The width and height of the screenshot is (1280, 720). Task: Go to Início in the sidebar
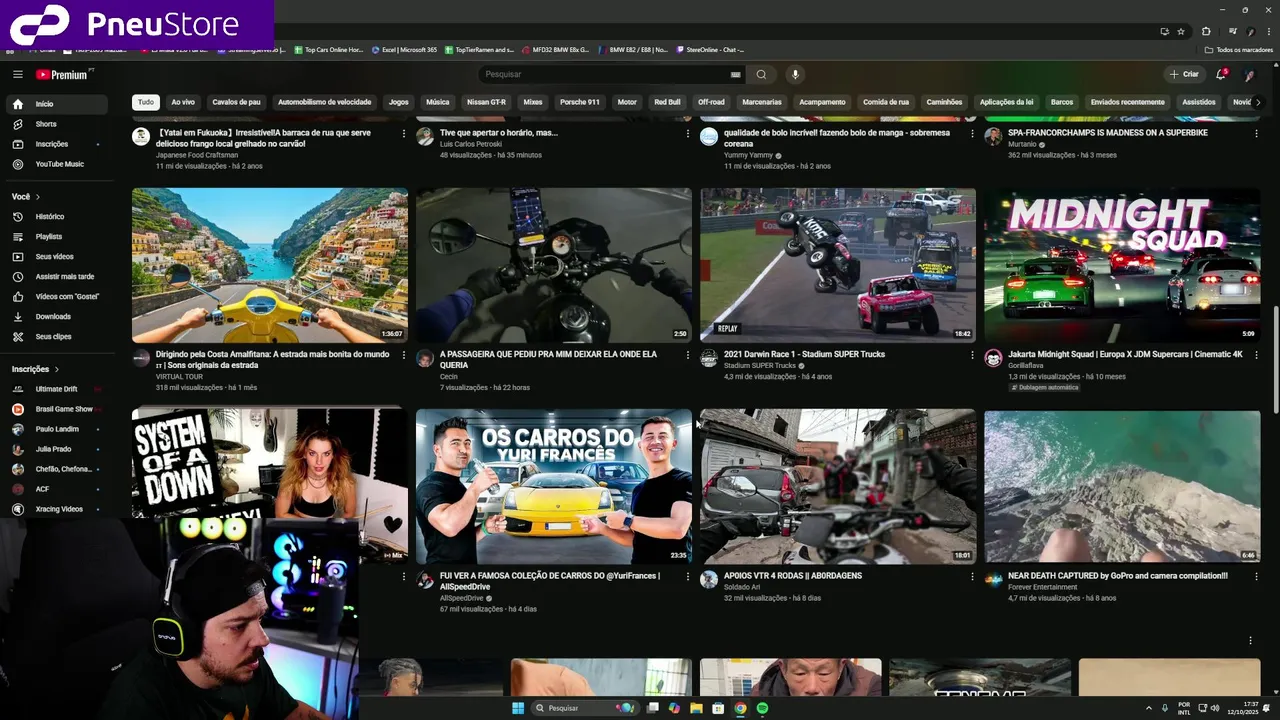click(x=56, y=104)
